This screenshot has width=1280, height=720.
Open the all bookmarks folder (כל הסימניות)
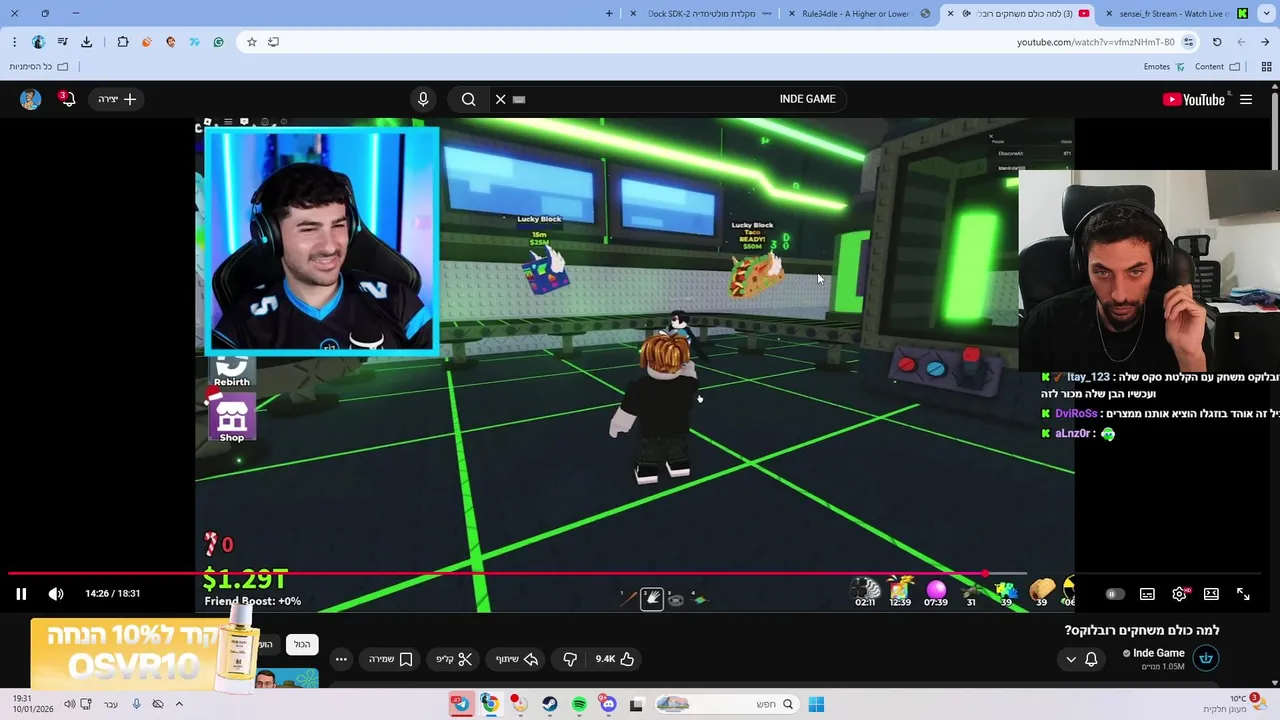click(39, 67)
